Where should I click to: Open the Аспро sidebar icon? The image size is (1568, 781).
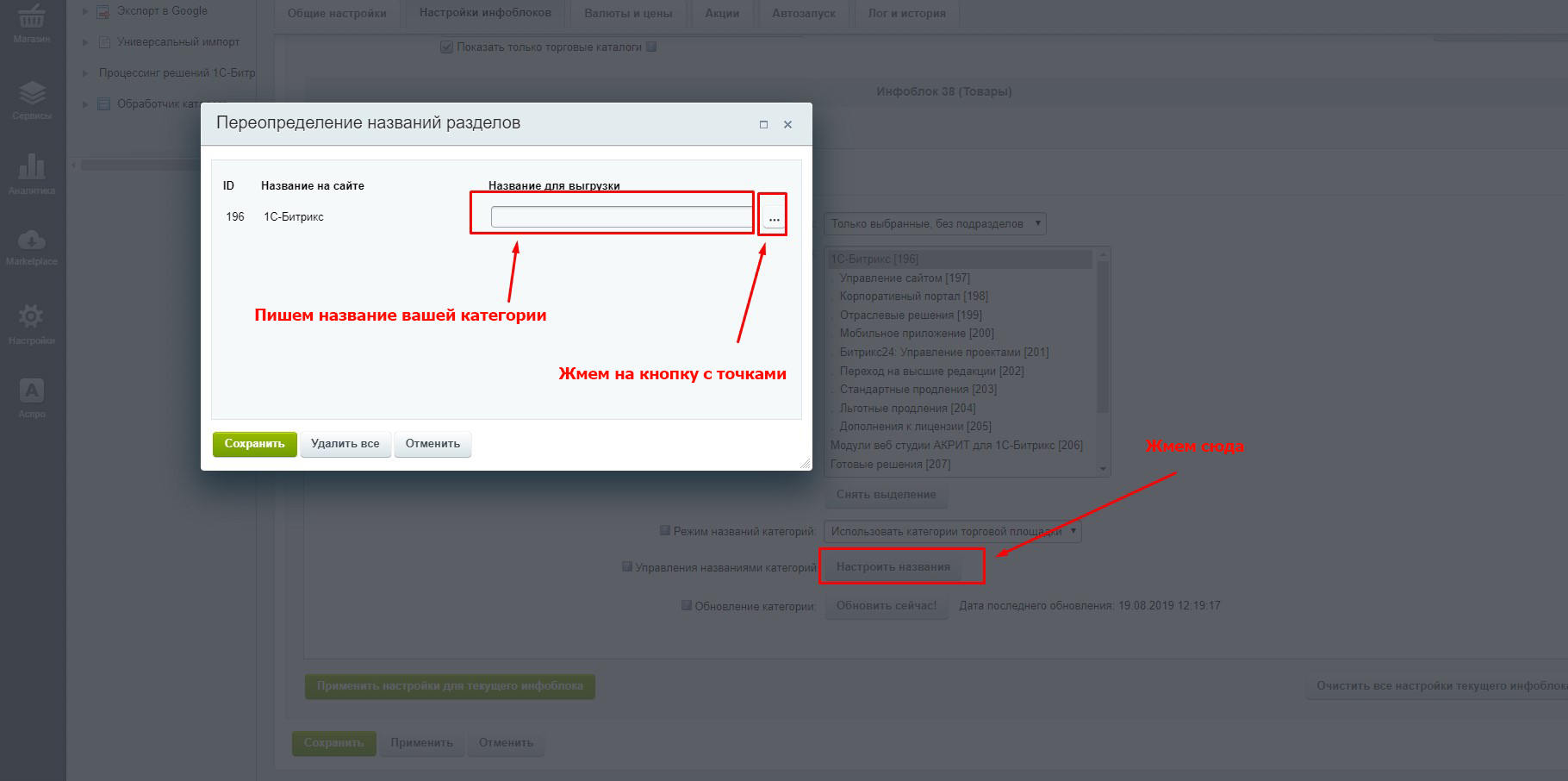(32, 397)
